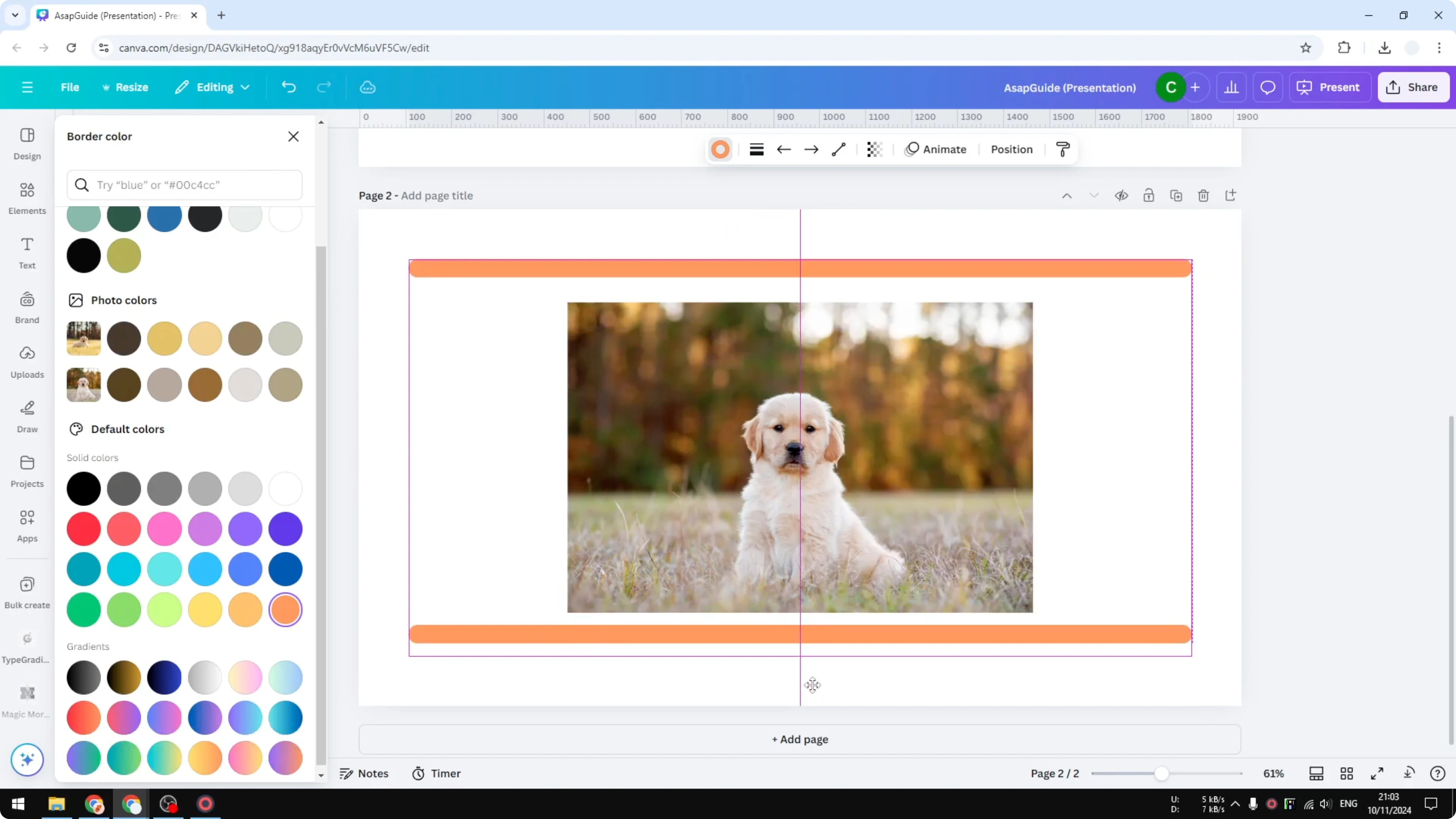Open the border weight settings icon
This screenshot has height=819, width=1456.
tap(757, 149)
